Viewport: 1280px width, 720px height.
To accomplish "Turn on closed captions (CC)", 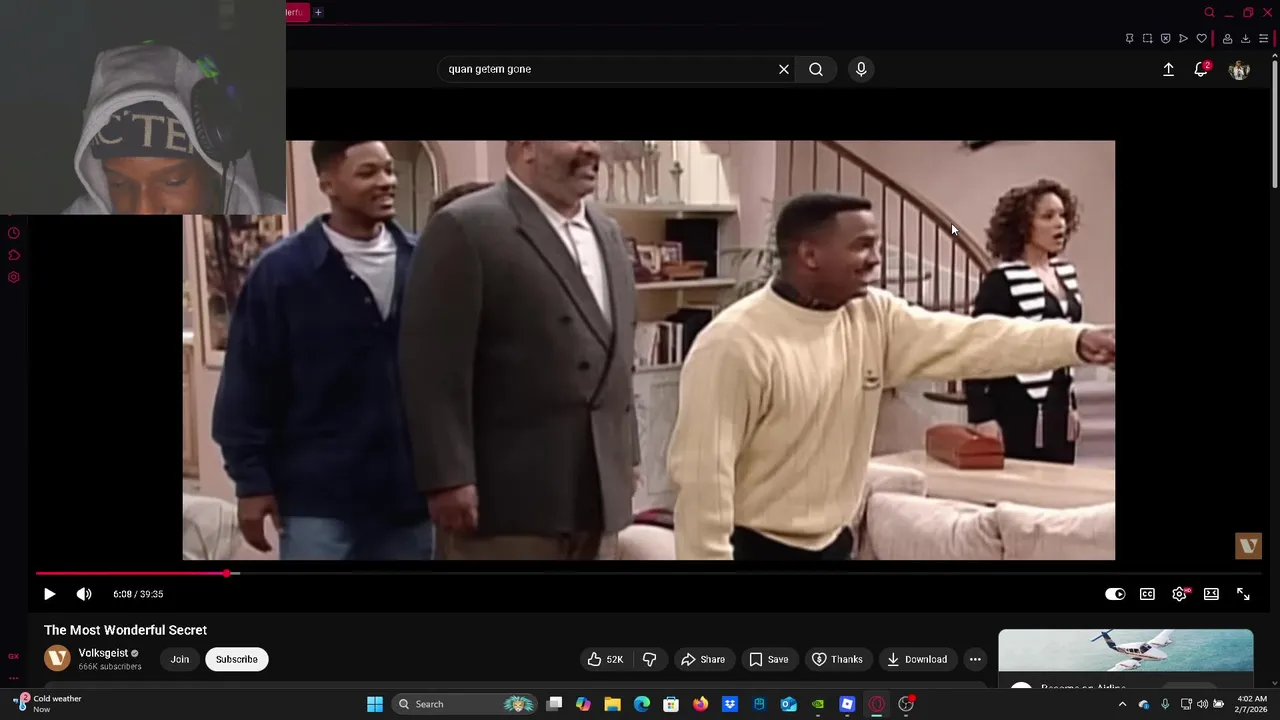I will coord(1147,594).
